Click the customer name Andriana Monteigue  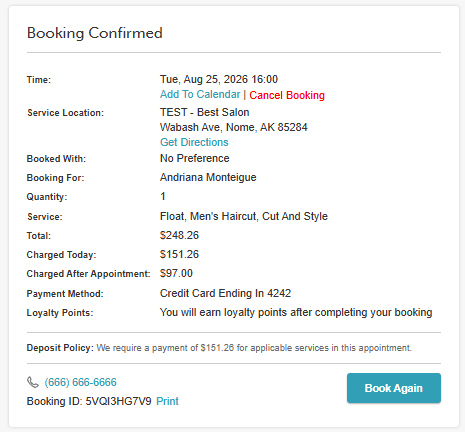click(x=208, y=177)
